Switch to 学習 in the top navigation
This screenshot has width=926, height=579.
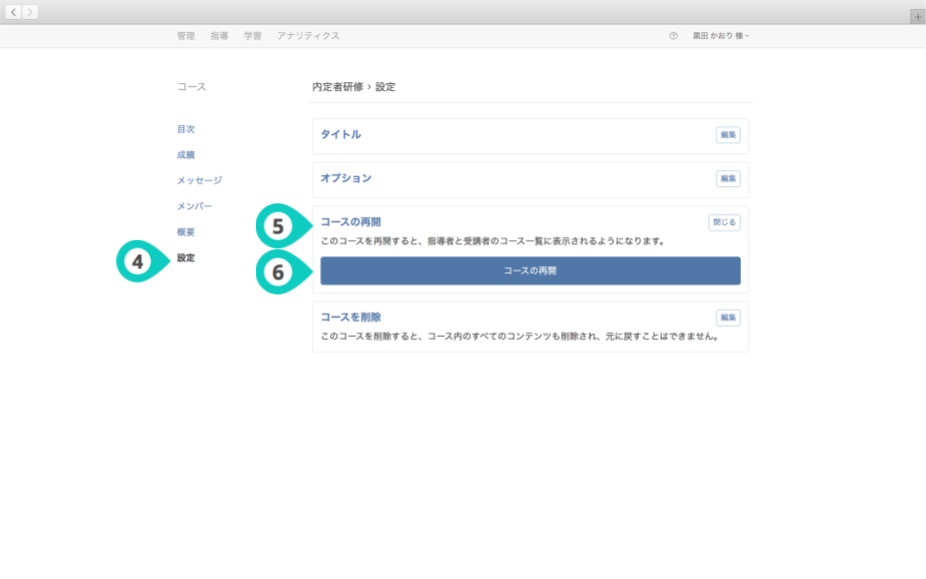[x=253, y=36]
